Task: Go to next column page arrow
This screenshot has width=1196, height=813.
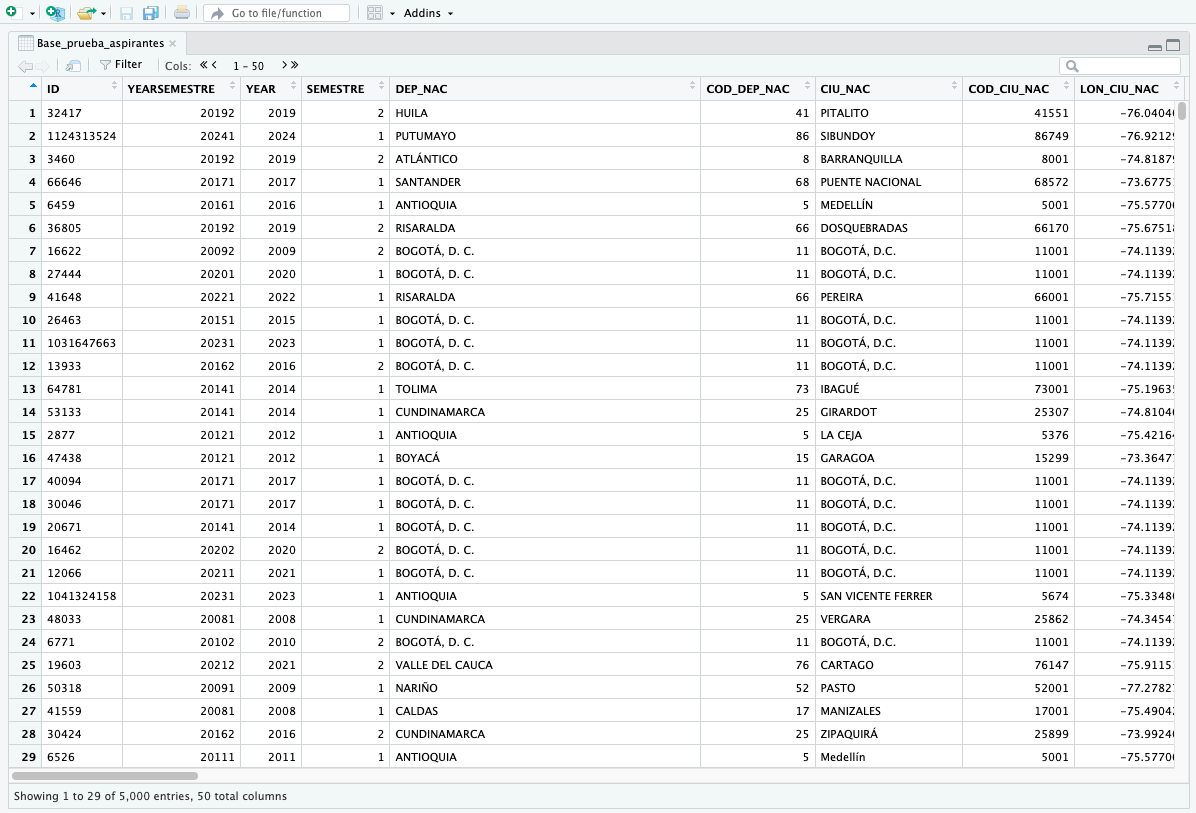Action: click(285, 66)
